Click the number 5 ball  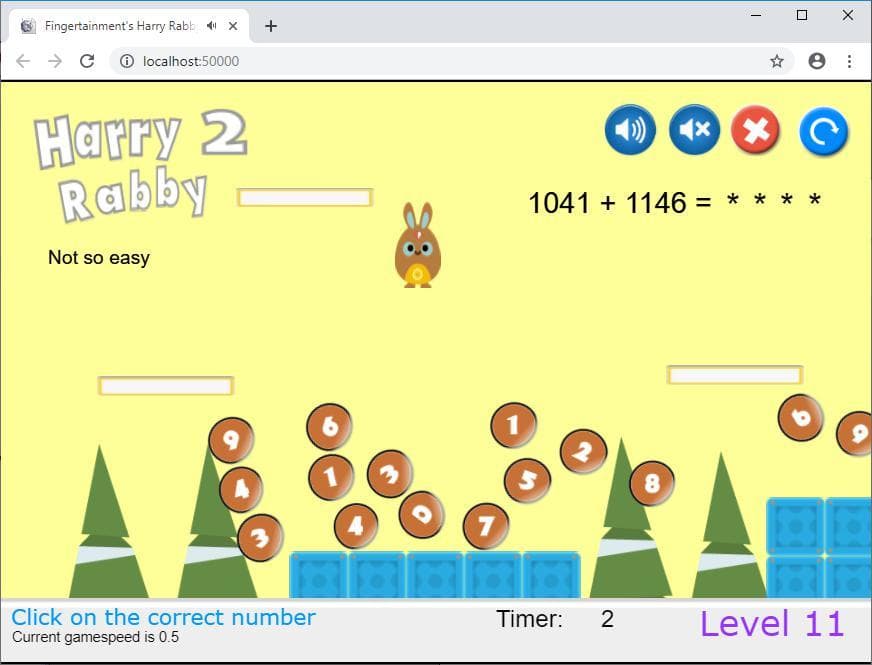[x=527, y=480]
